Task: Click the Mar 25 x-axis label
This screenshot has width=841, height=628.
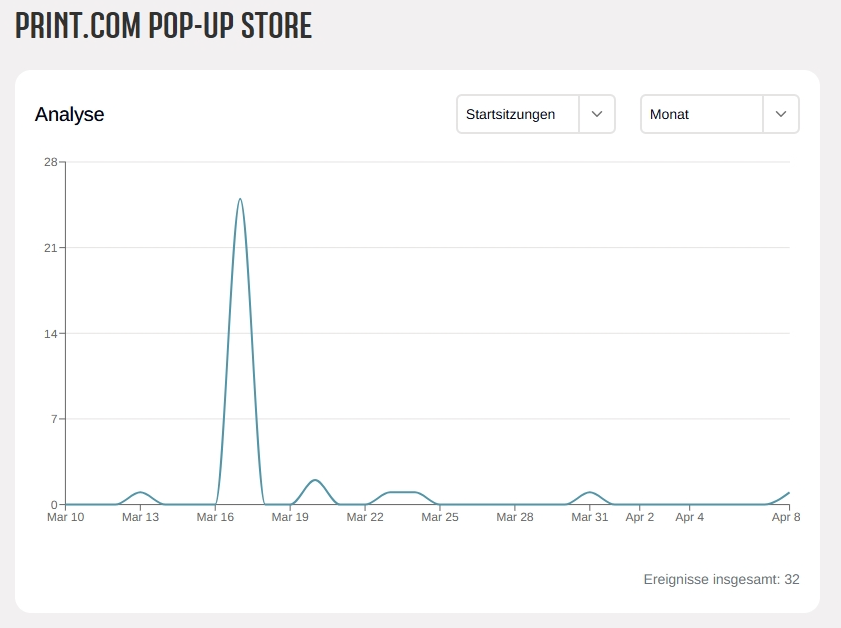Action: tap(440, 517)
